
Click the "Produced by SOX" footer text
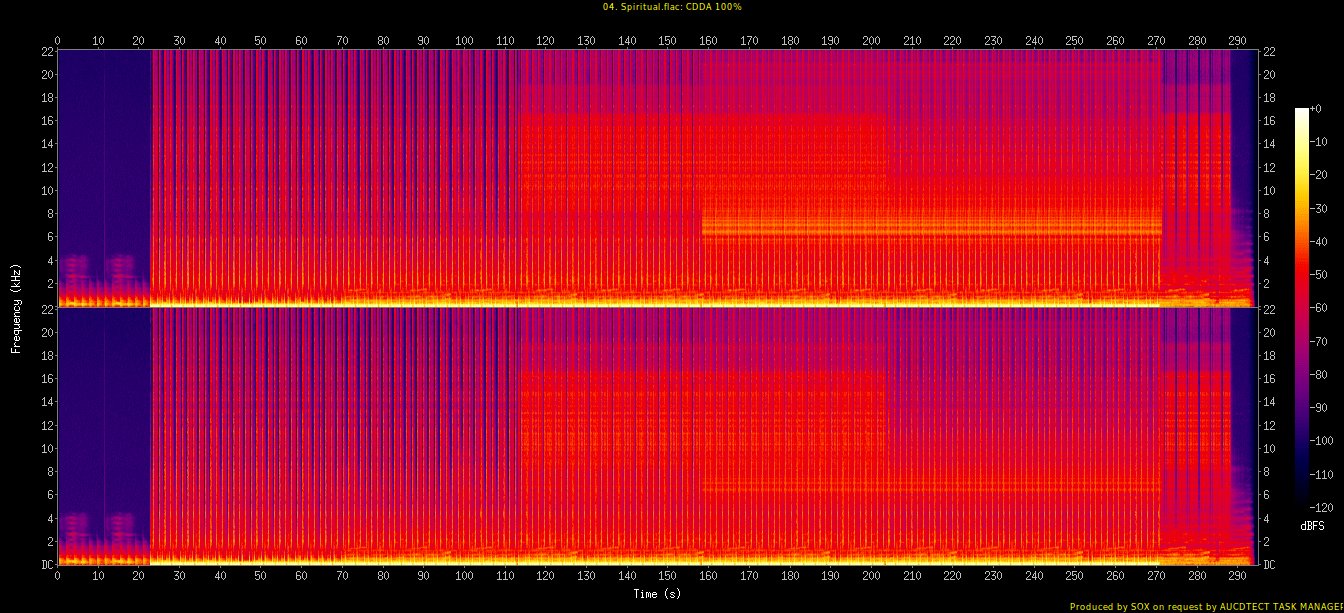click(1108, 606)
